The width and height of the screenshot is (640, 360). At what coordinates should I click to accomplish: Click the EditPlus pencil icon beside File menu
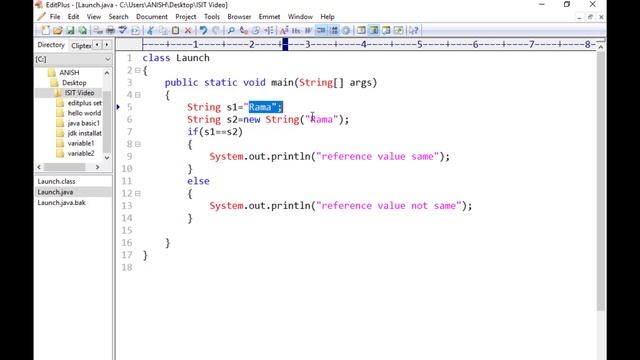click(x=41, y=17)
